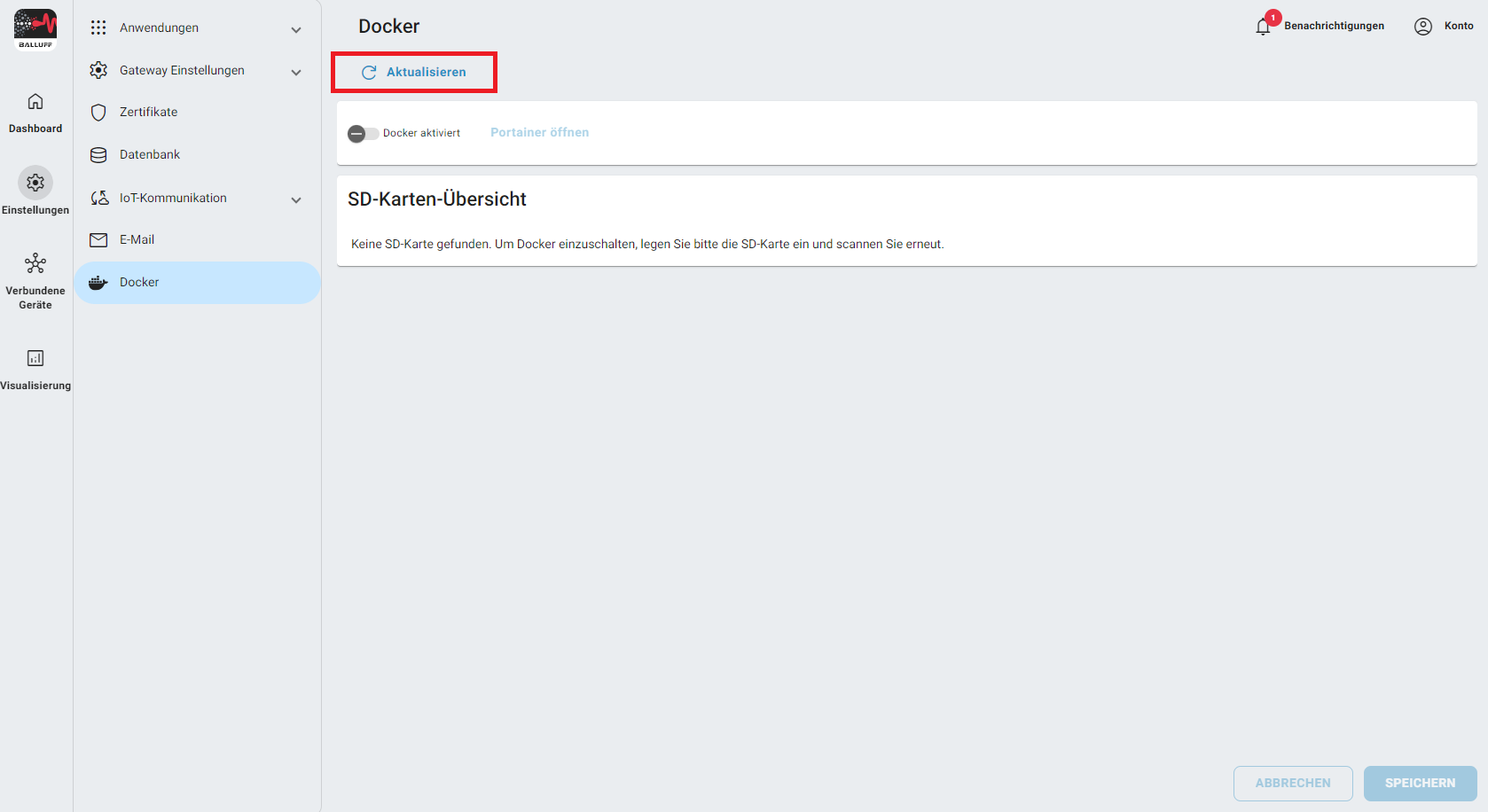Open the Konto user icon
1488x812 pixels.
(x=1422, y=27)
